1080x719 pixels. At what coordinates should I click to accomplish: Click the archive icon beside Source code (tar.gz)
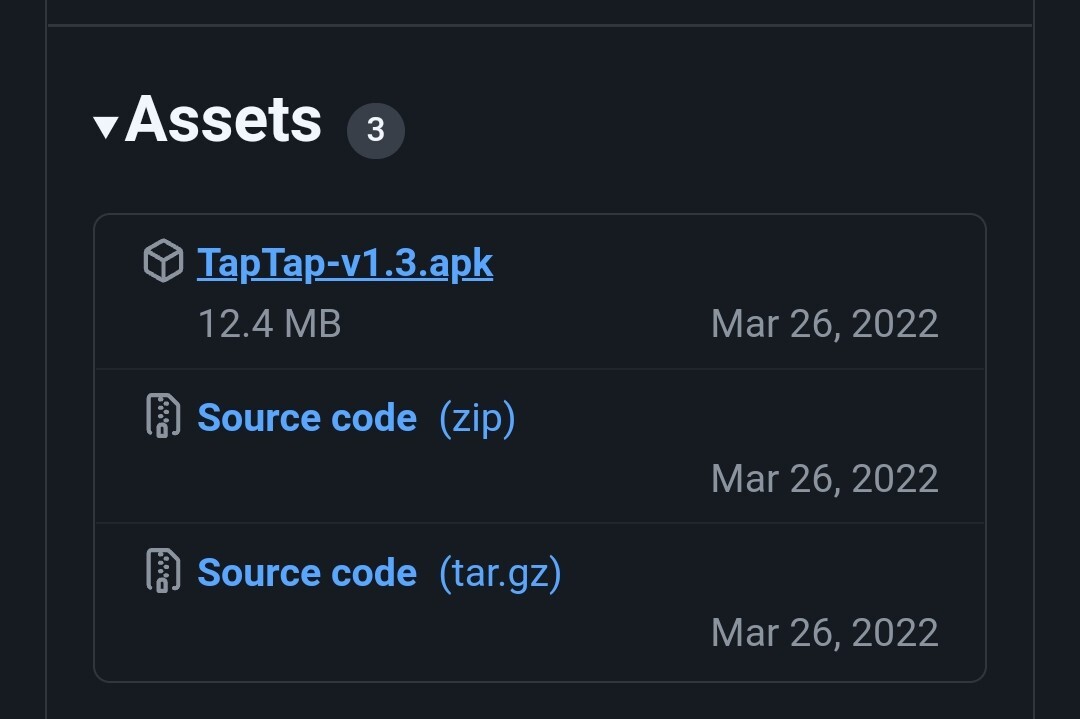163,570
